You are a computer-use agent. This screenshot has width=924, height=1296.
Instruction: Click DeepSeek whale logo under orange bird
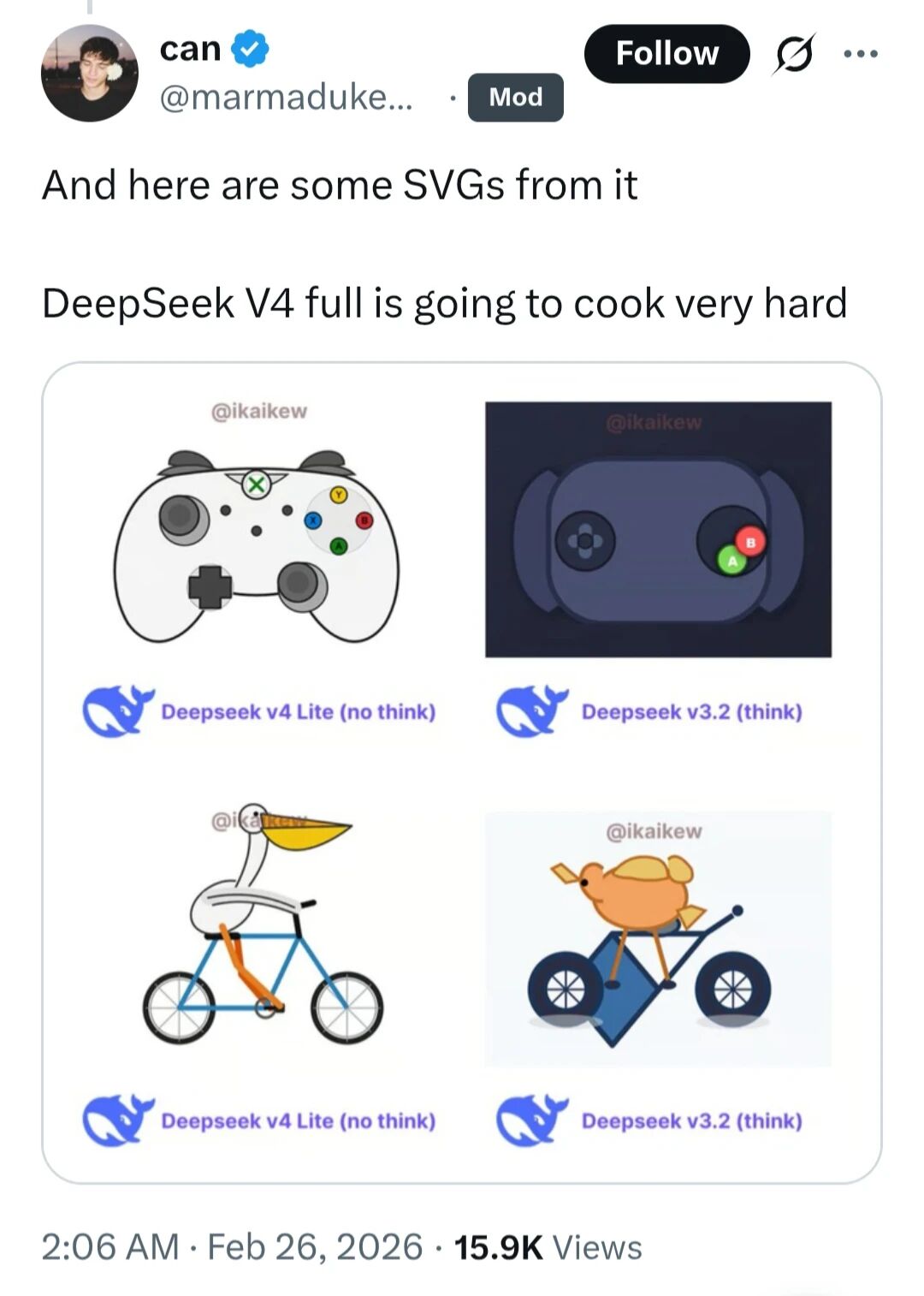(532, 1121)
